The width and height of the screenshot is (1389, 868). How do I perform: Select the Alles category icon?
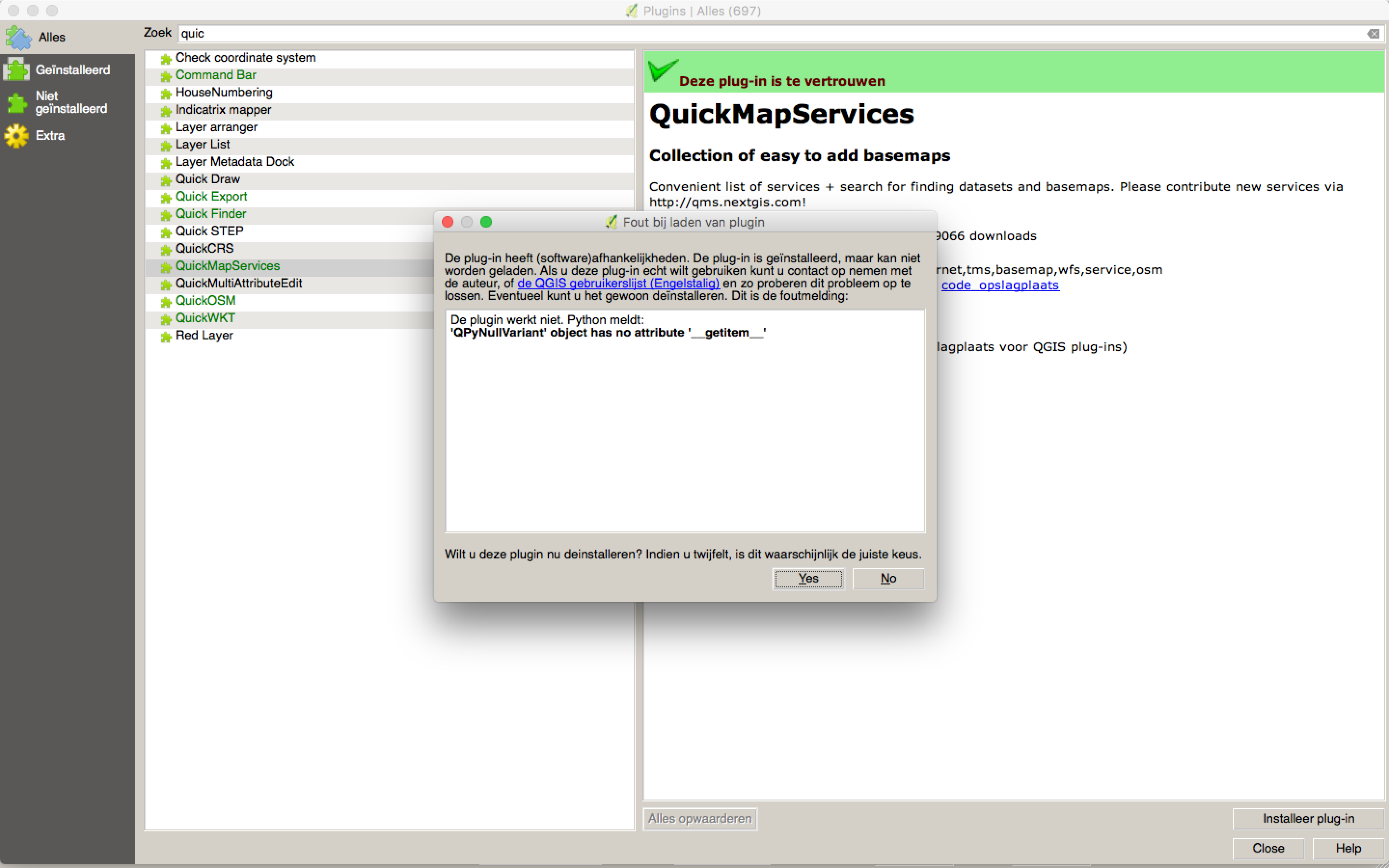pyautogui.click(x=18, y=37)
